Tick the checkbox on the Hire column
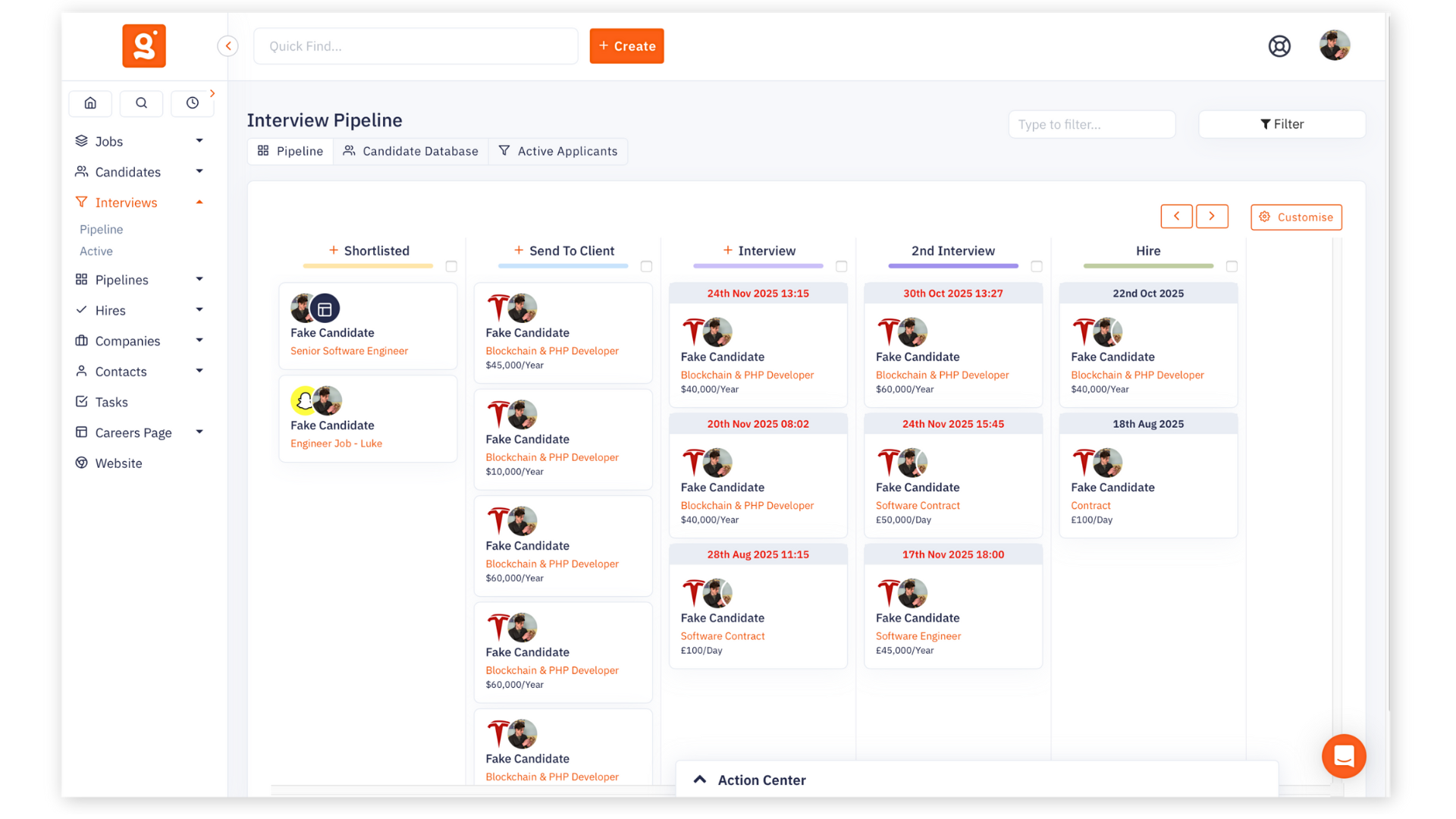 1232,266
